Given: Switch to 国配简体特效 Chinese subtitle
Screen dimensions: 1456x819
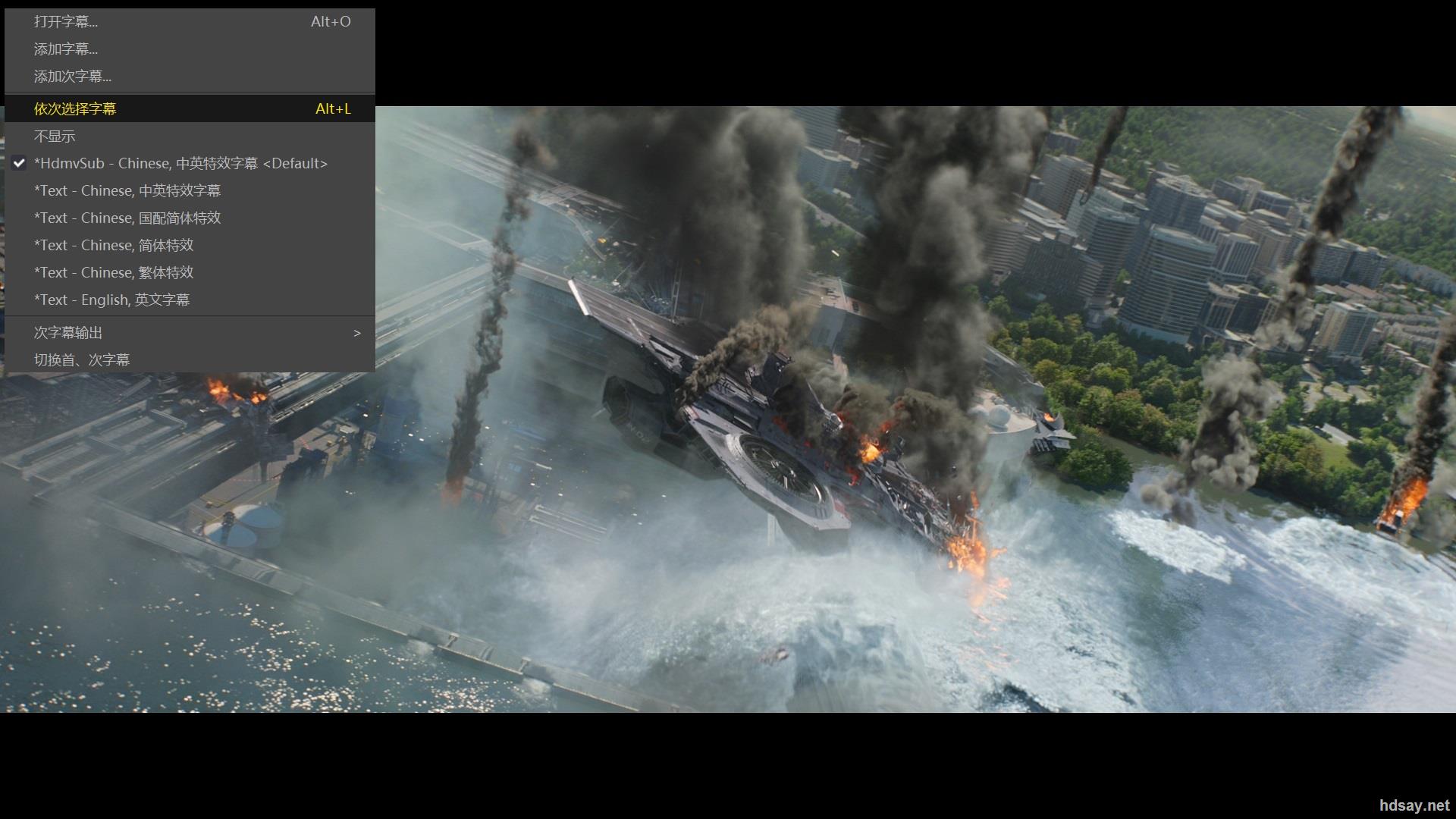Looking at the screenshot, I should pyautogui.click(x=127, y=218).
